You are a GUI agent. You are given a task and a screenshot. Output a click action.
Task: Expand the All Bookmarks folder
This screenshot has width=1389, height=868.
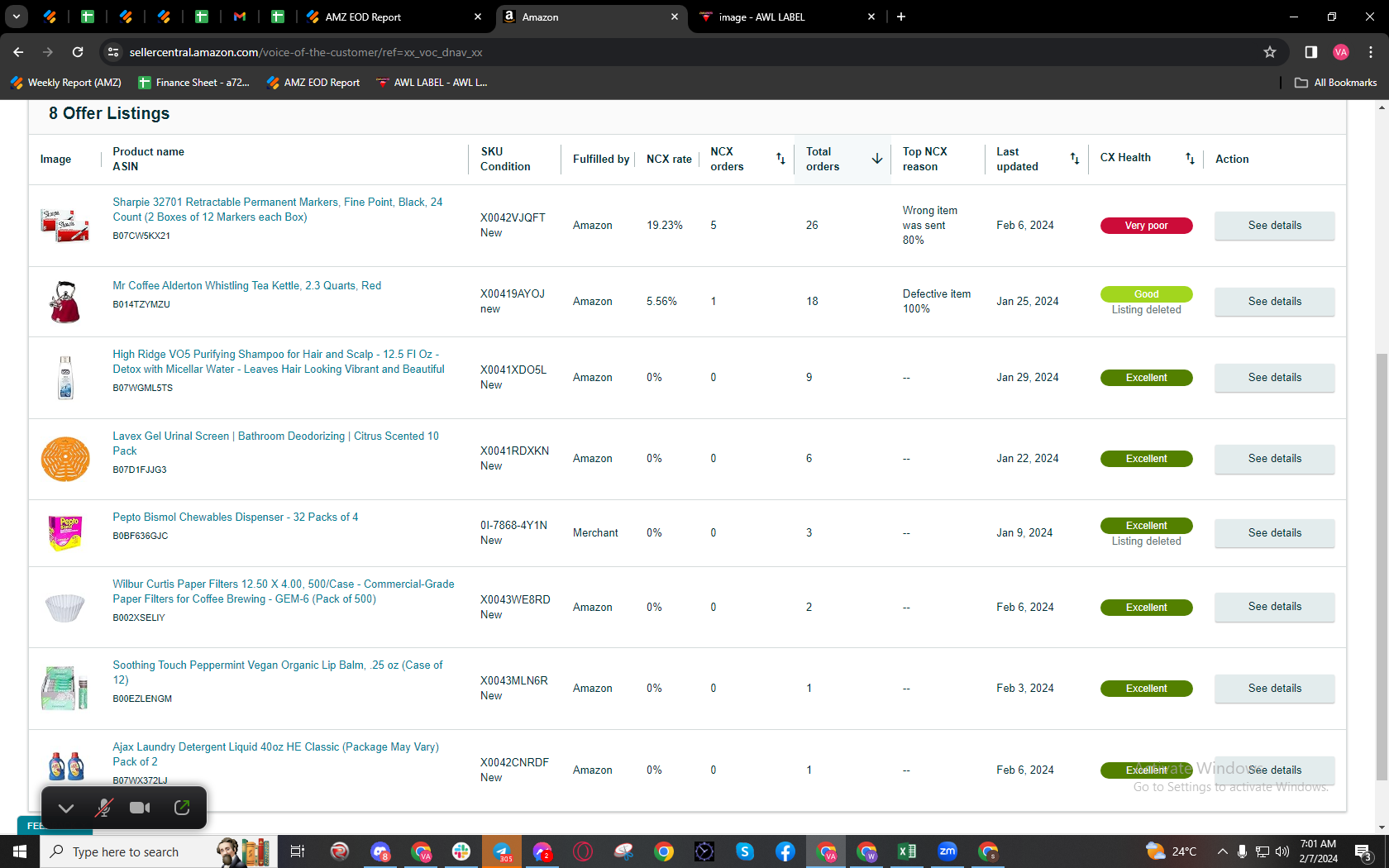1335,83
